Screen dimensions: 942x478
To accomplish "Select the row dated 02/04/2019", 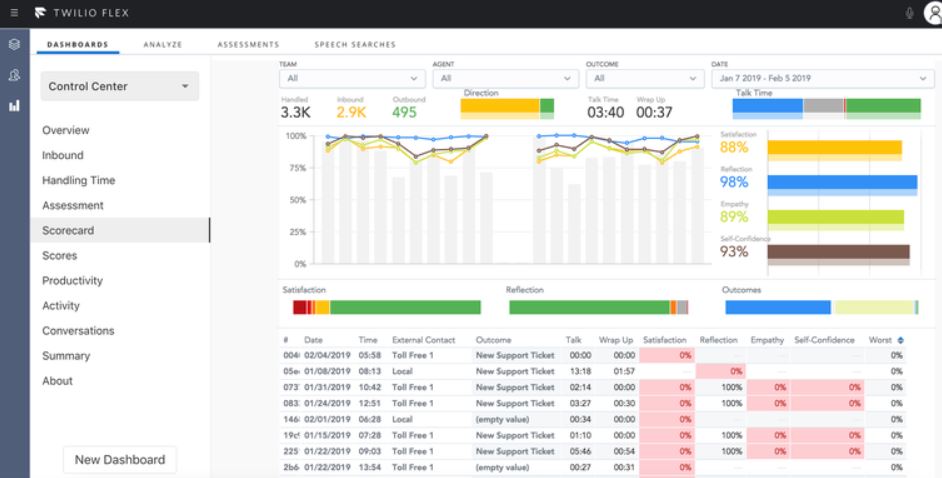I will click(x=592, y=355).
